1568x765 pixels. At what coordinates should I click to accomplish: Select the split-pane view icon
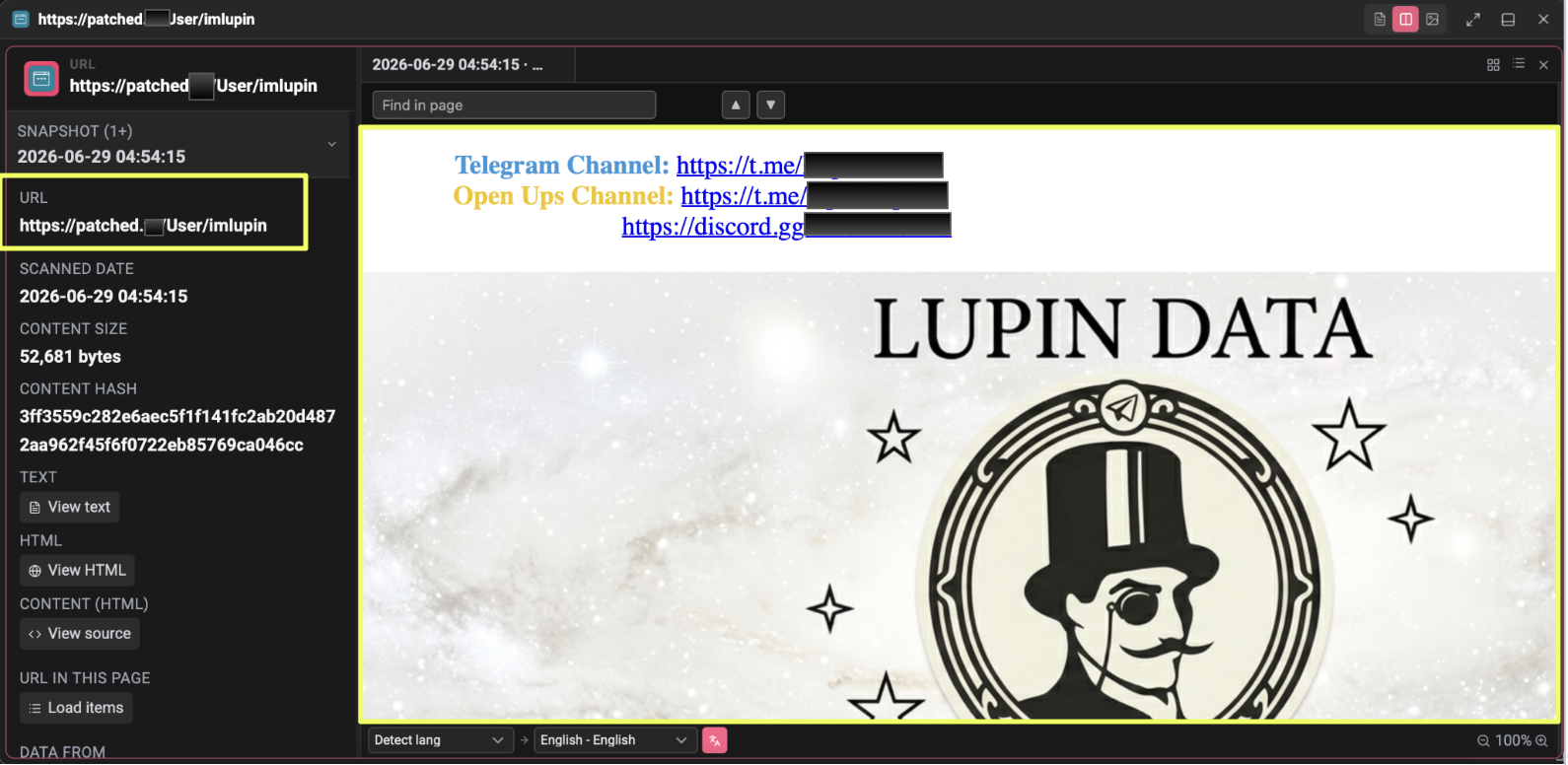pos(1406,20)
